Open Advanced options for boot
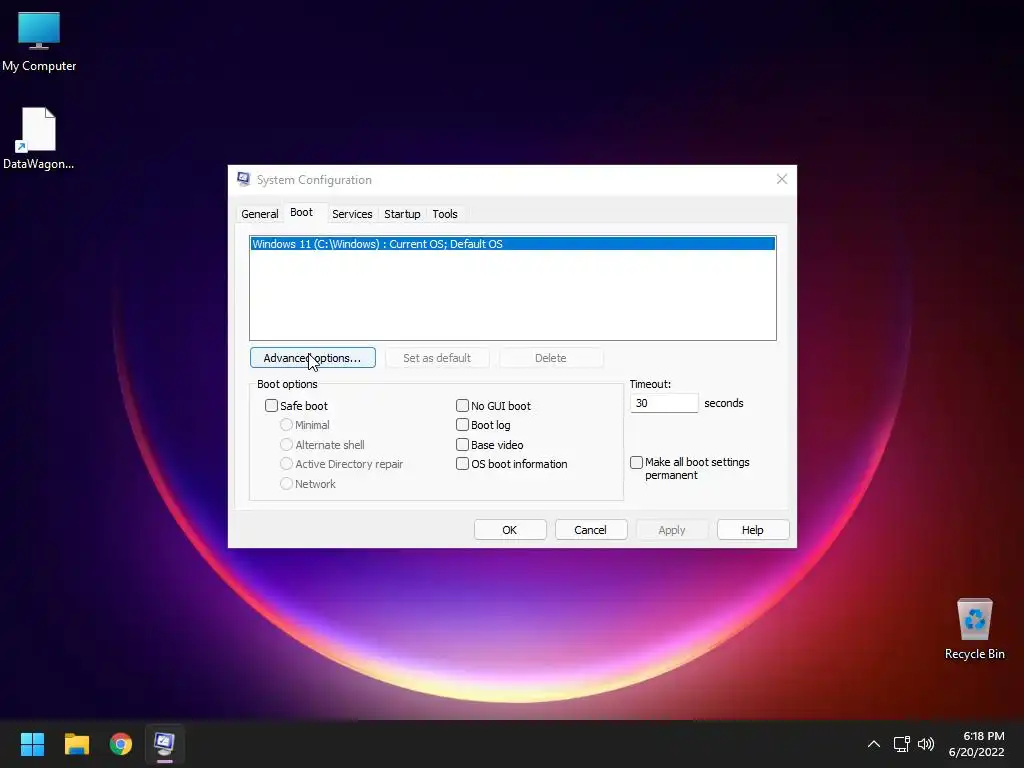1024x768 pixels. [x=312, y=358]
